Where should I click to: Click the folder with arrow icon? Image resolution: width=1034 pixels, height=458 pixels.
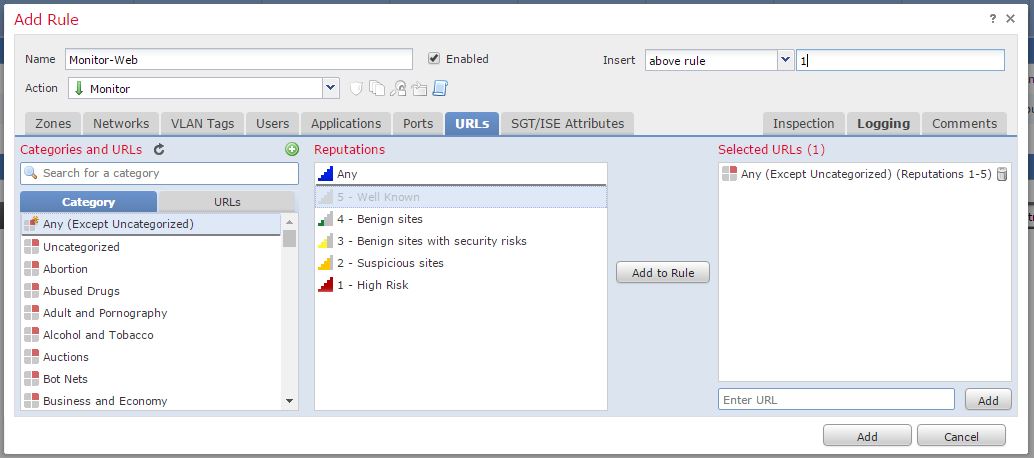click(x=419, y=88)
